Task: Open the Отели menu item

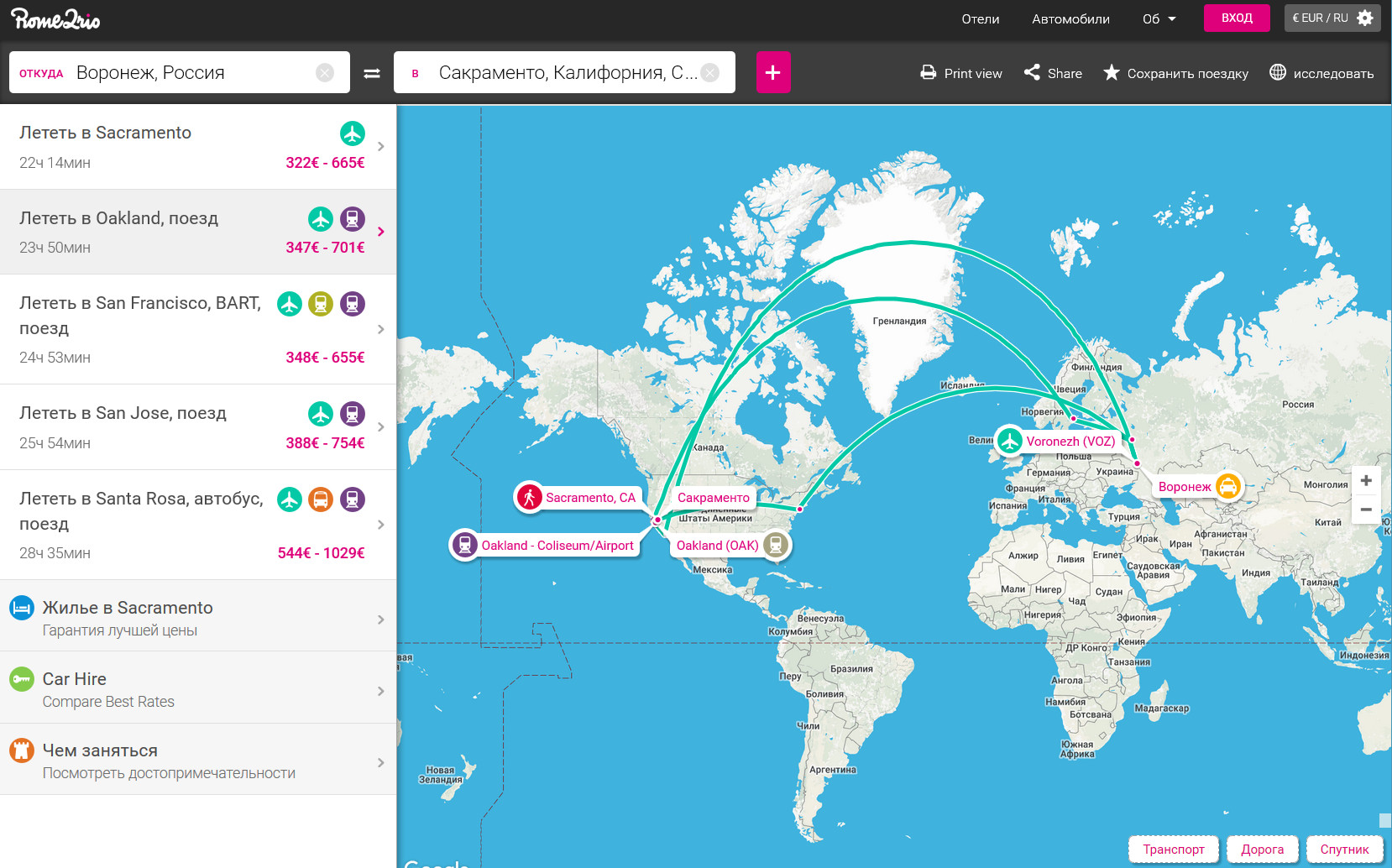Action: 980,18
